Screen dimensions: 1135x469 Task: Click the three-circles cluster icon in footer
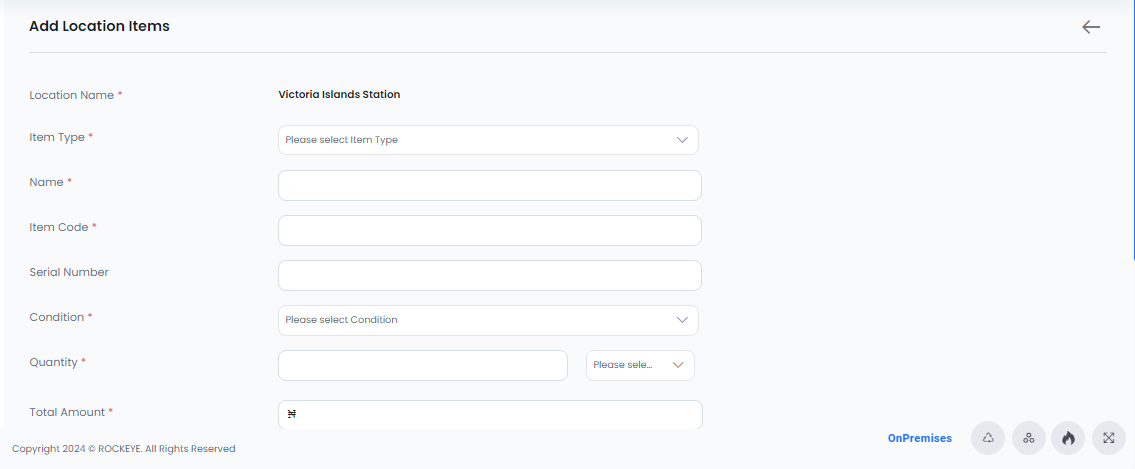(x=1029, y=438)
